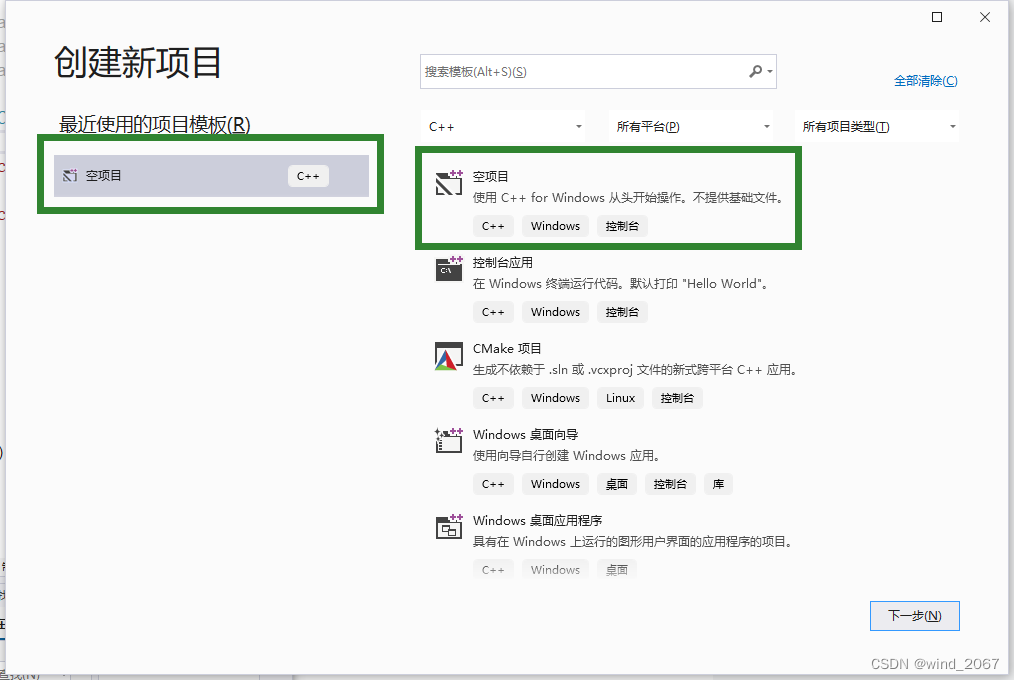The height and width of the screenshot is (680, 1014).
Task: Click the C++ tag on recent 空项目
Action: [307, 175]
